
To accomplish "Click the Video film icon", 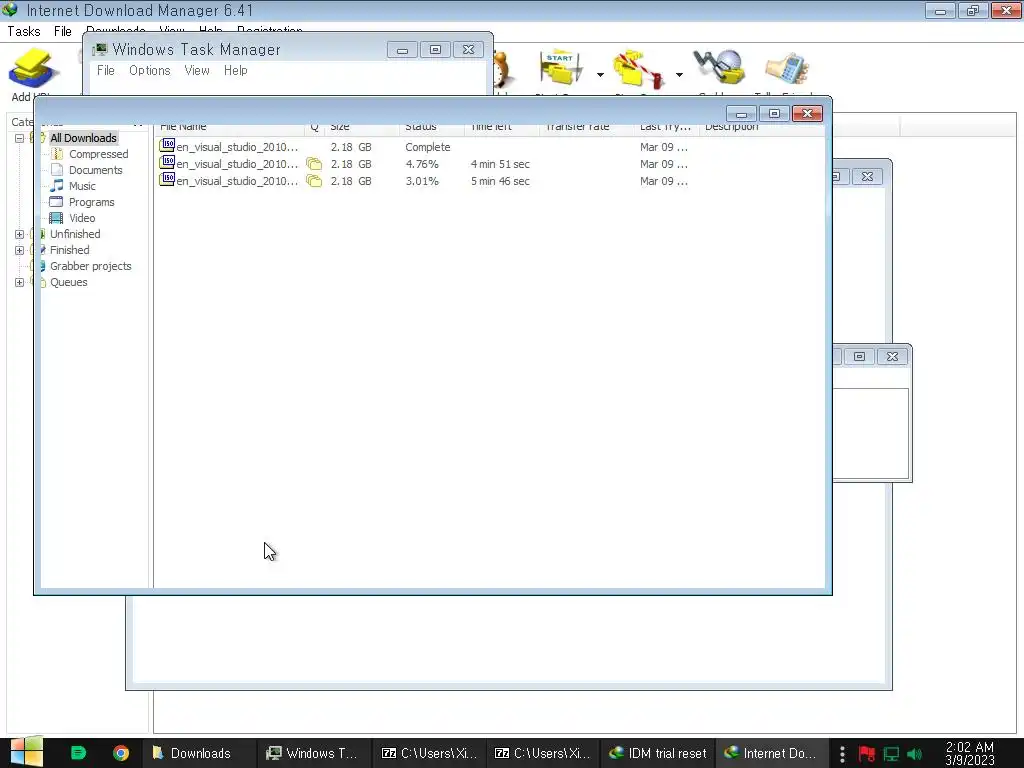I will coord(57,218).
